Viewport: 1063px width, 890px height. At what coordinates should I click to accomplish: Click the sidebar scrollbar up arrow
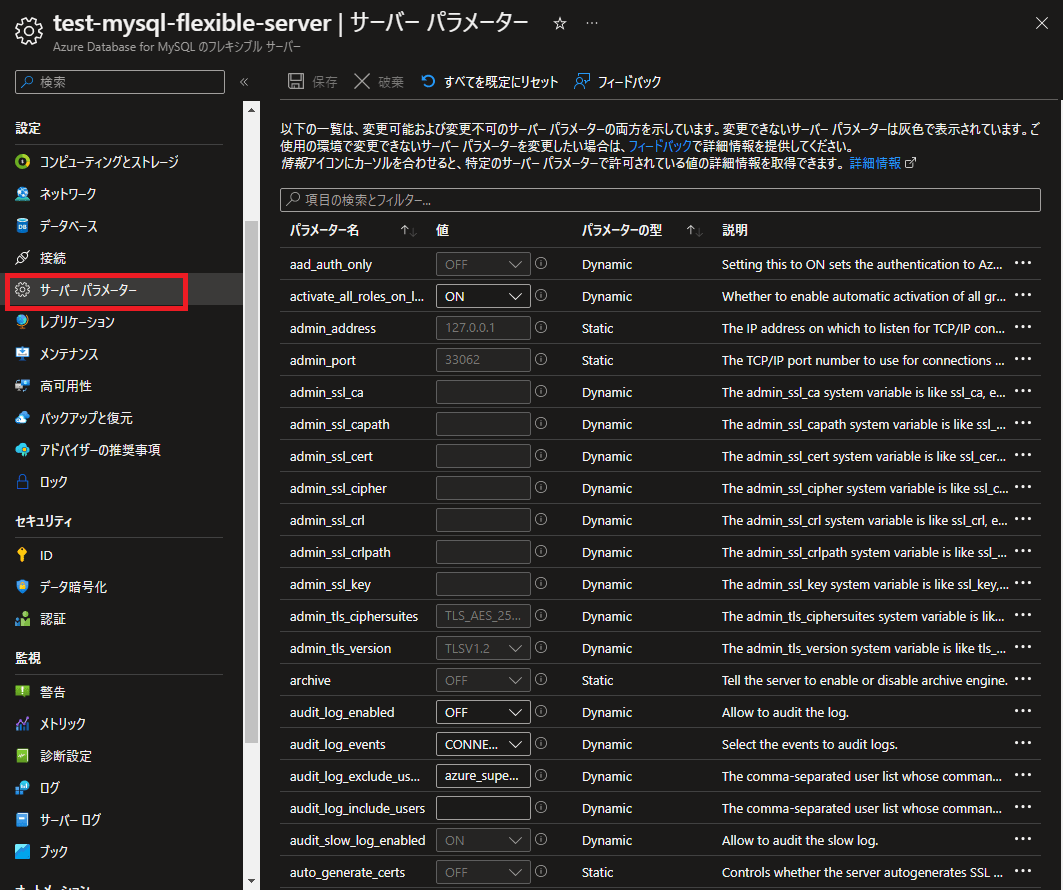click(x=252, y=110)
